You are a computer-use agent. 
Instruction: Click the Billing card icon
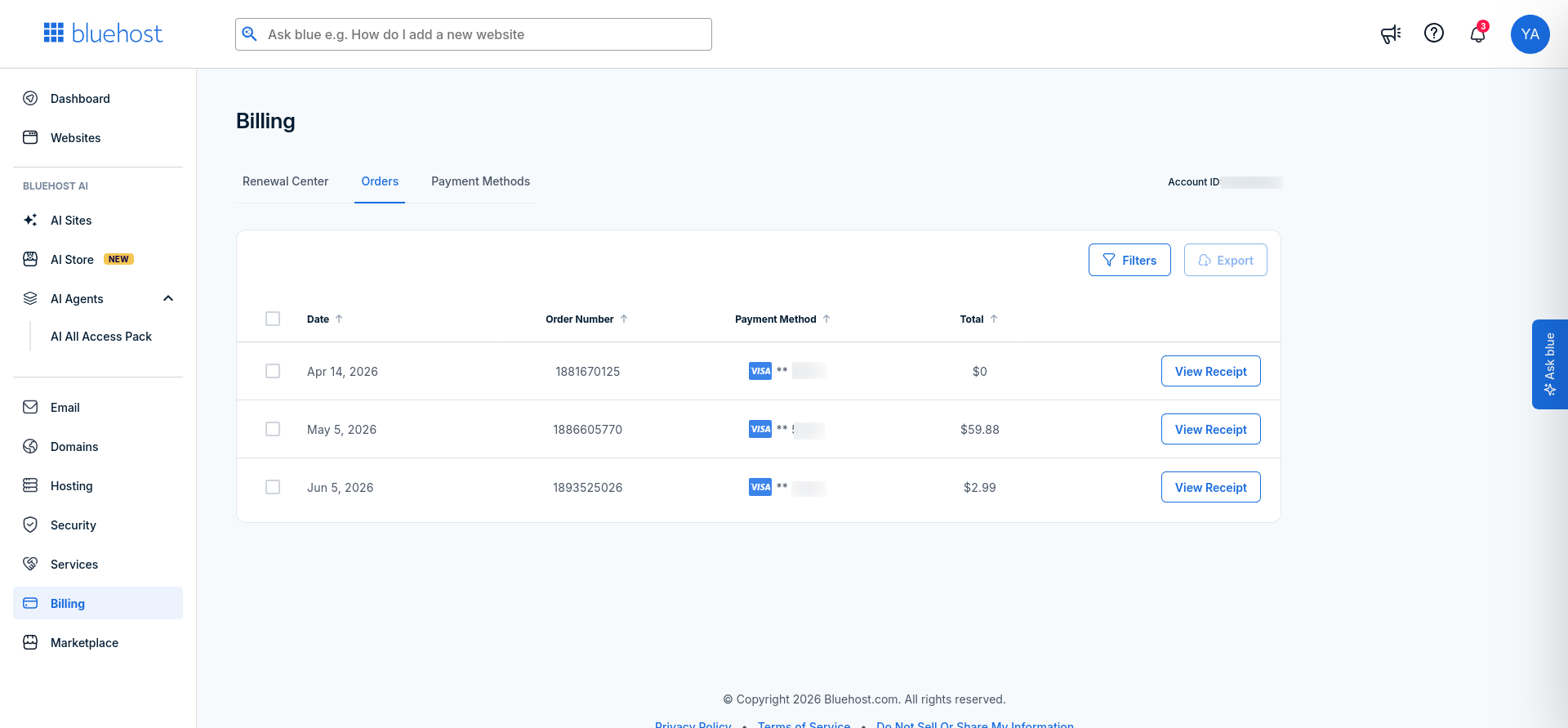tap(30, 603)
